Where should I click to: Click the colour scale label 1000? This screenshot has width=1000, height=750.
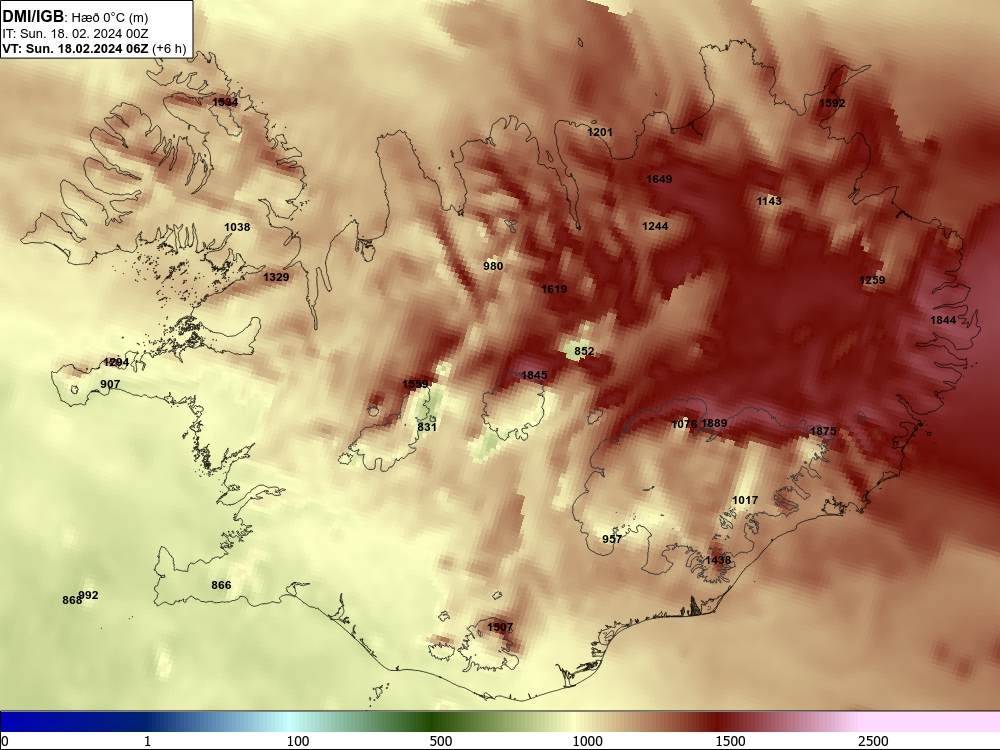point(587,741)
